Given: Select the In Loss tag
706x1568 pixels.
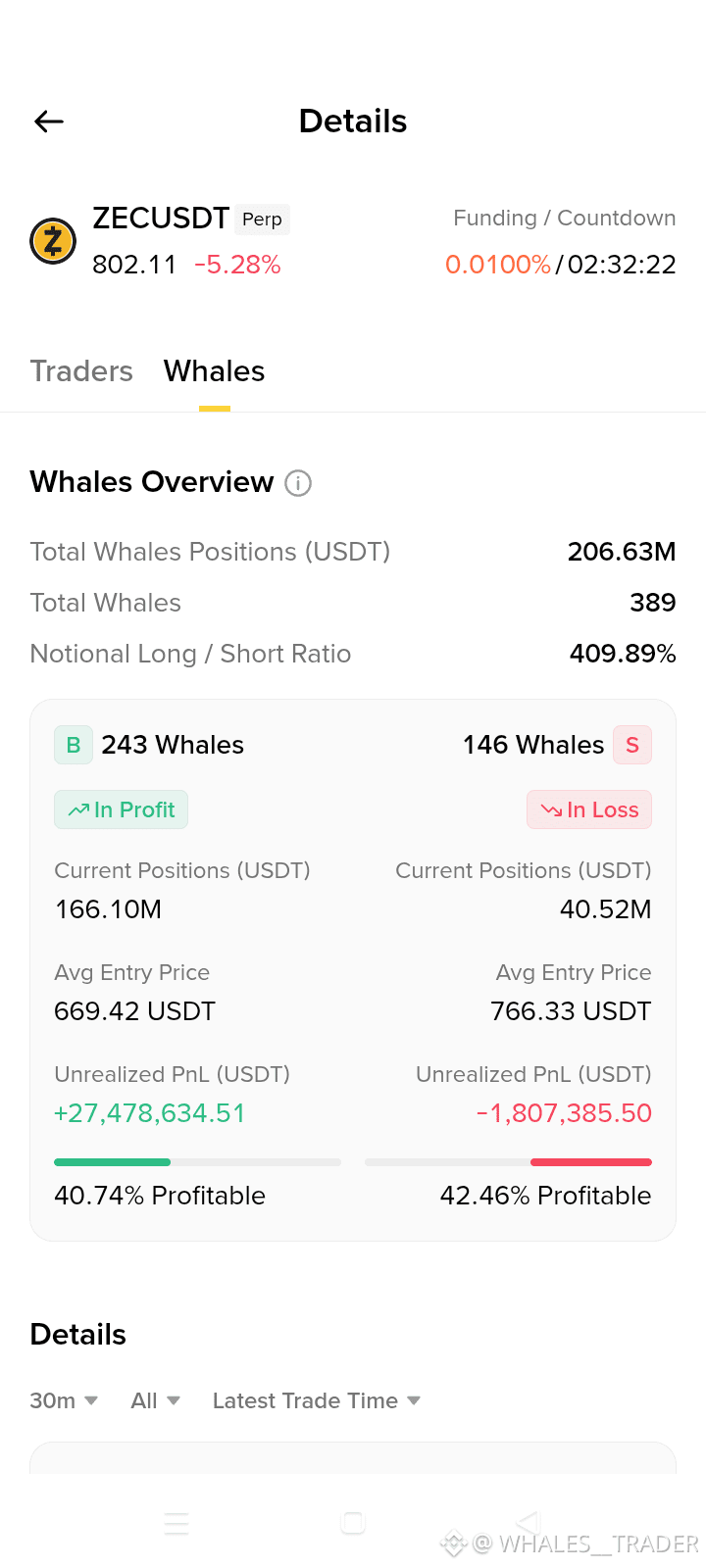Looking at the screenshot, I should point(589,809).
